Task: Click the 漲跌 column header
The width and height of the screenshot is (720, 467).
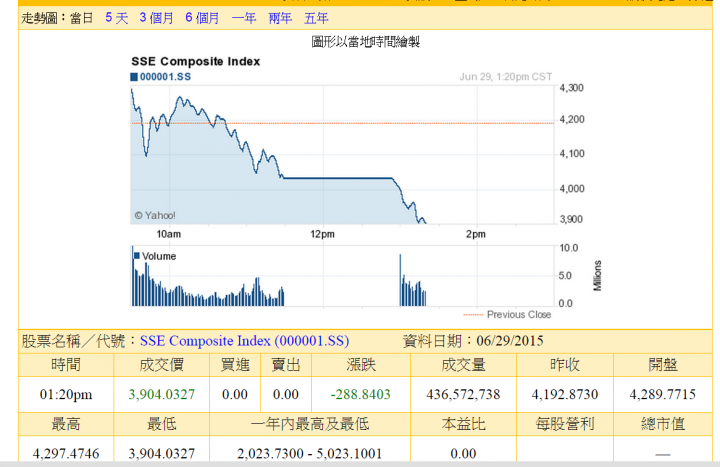Action: (x=361, y=365)
